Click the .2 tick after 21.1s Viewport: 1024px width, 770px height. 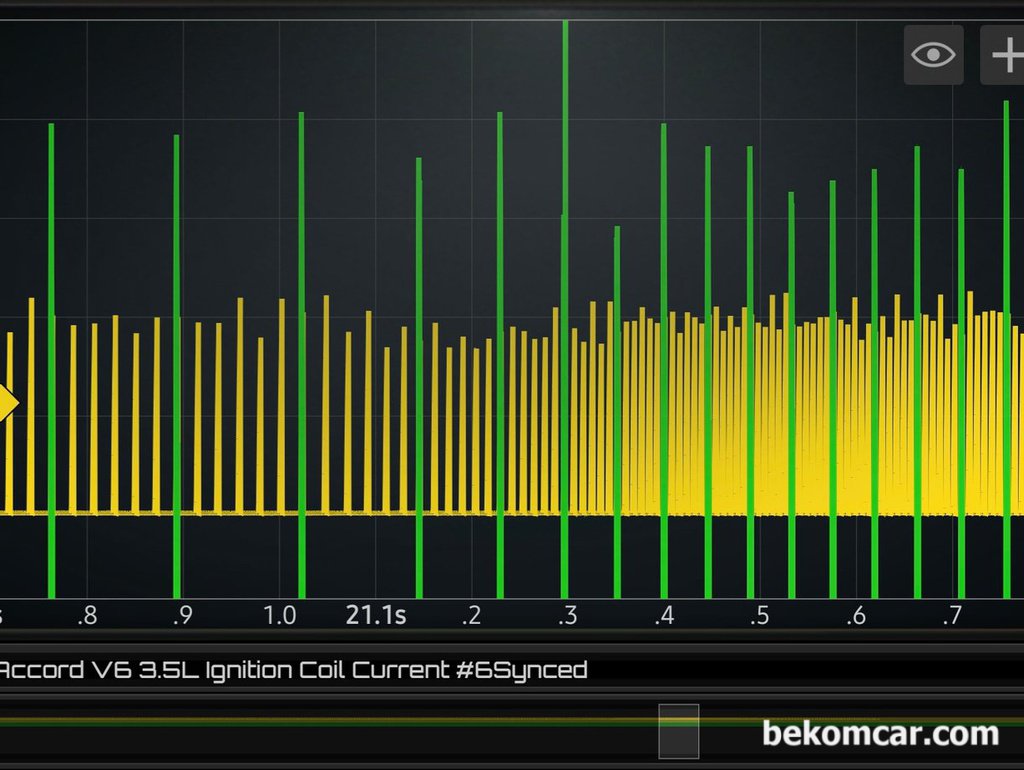(x=471, y=615)
